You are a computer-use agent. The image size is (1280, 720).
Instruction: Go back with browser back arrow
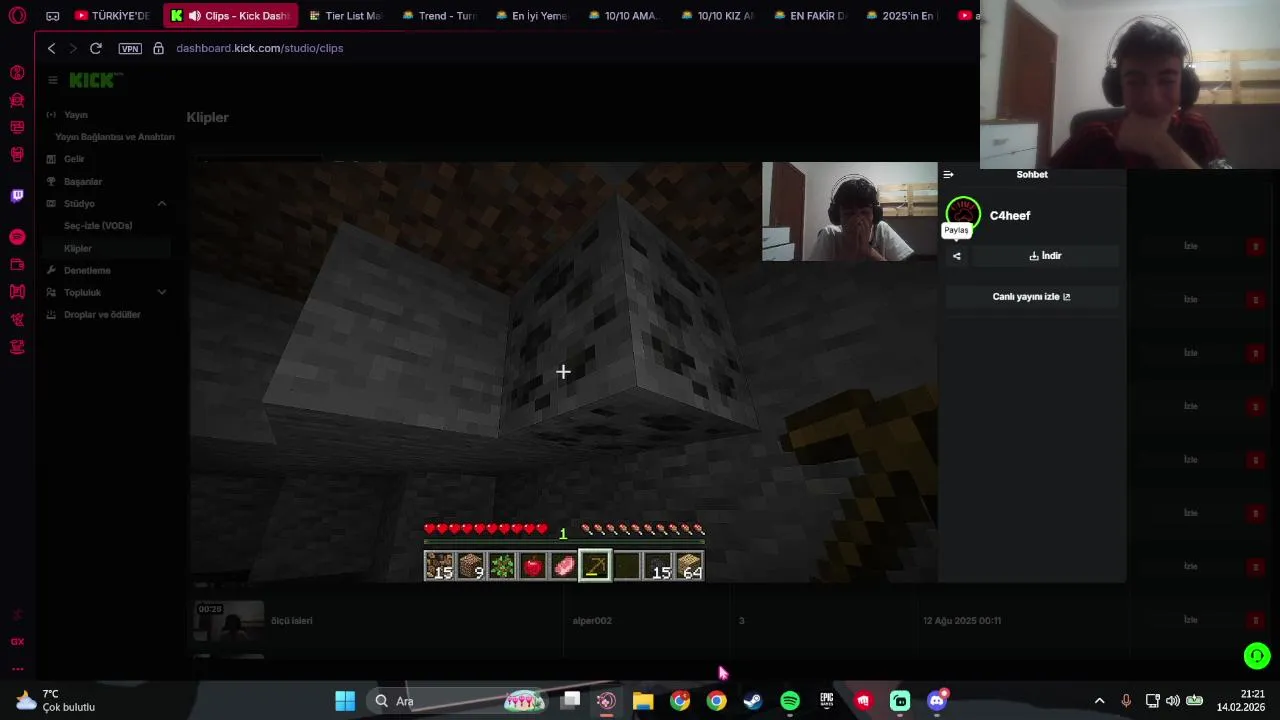51,48
